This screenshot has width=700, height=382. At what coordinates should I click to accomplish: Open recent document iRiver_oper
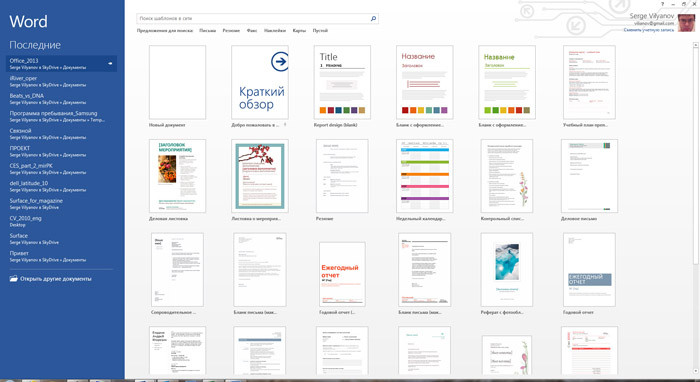click(61, 81)
